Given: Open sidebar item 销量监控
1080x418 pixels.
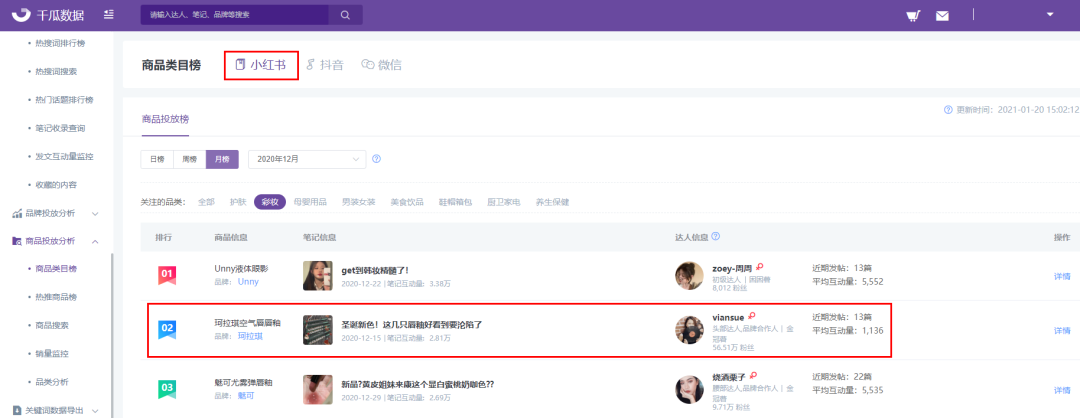Looking at the screenshot, I should (x=52, y=353).
